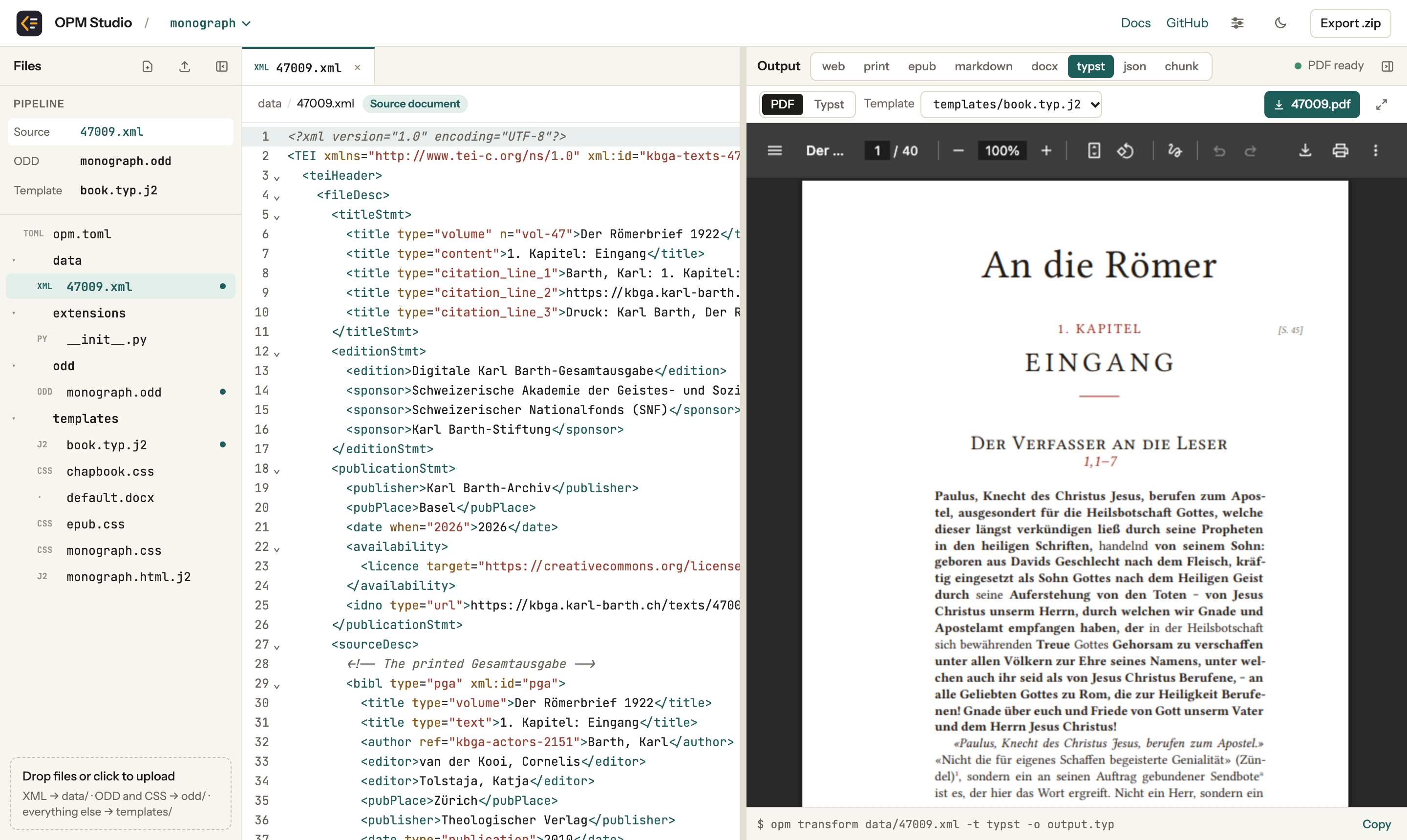This screenshot has height=840, width=1407.
Task: Select the epub output tab
Action: (x=922, y=66)
